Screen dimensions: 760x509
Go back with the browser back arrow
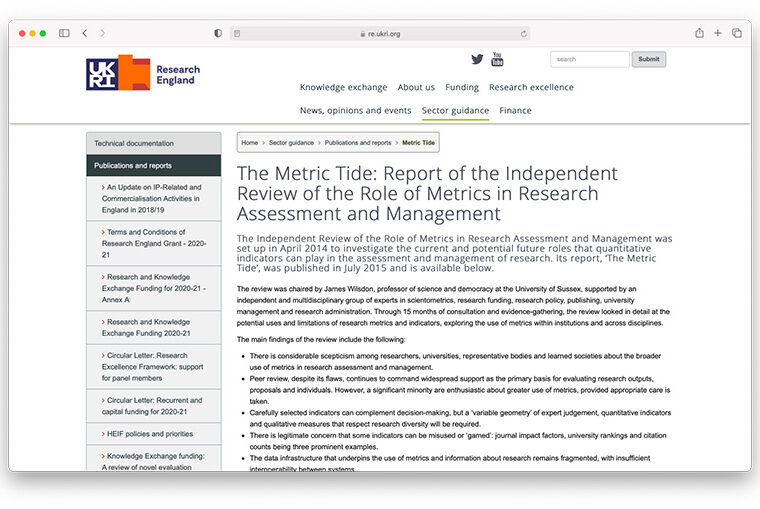click(85, 33)
